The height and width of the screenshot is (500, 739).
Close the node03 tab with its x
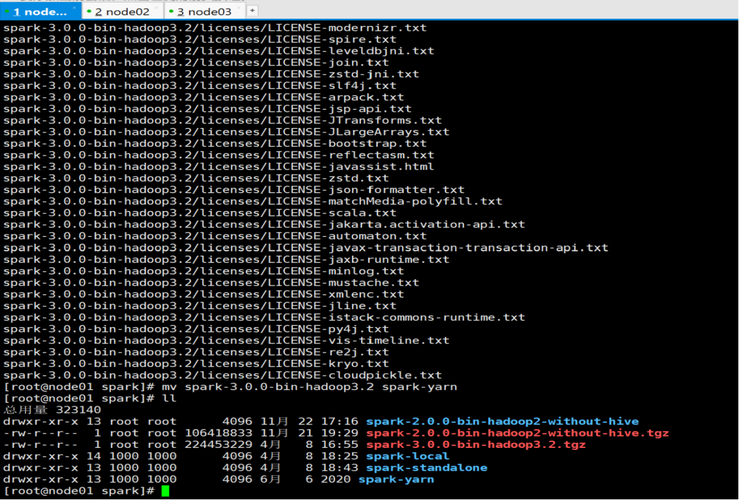(239, 8)
